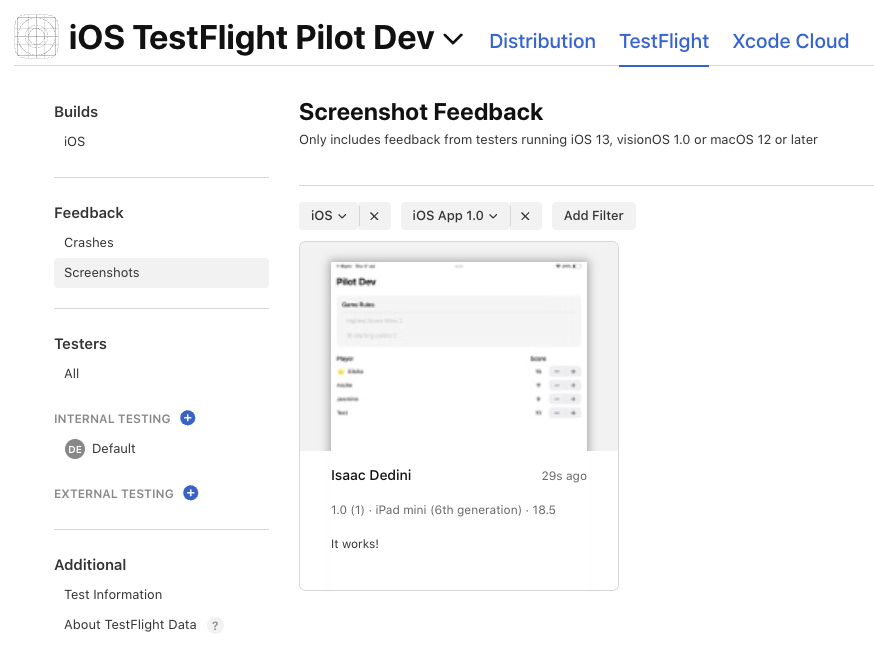
Task: Select the TestFlight tab
Action: [x=664, y=41]
